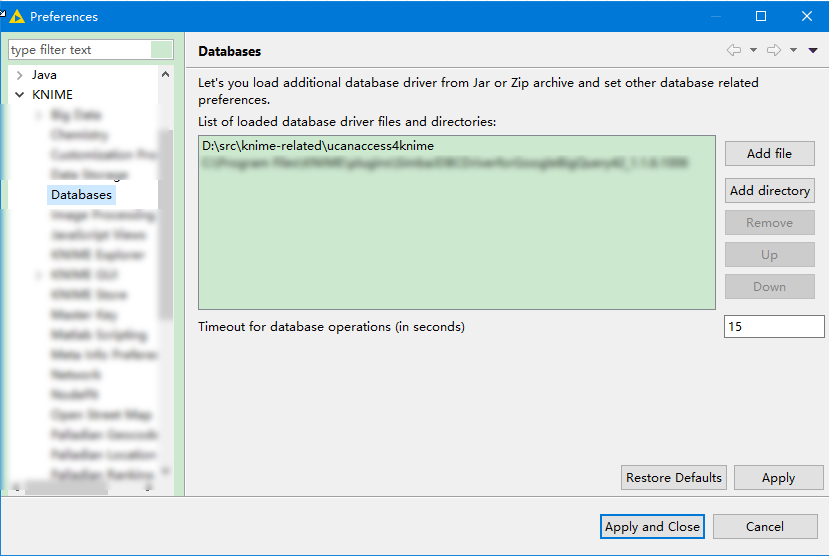Click the preferences tree vertical scrollbar
Screen dimensions: 829x556
(166, 225)
